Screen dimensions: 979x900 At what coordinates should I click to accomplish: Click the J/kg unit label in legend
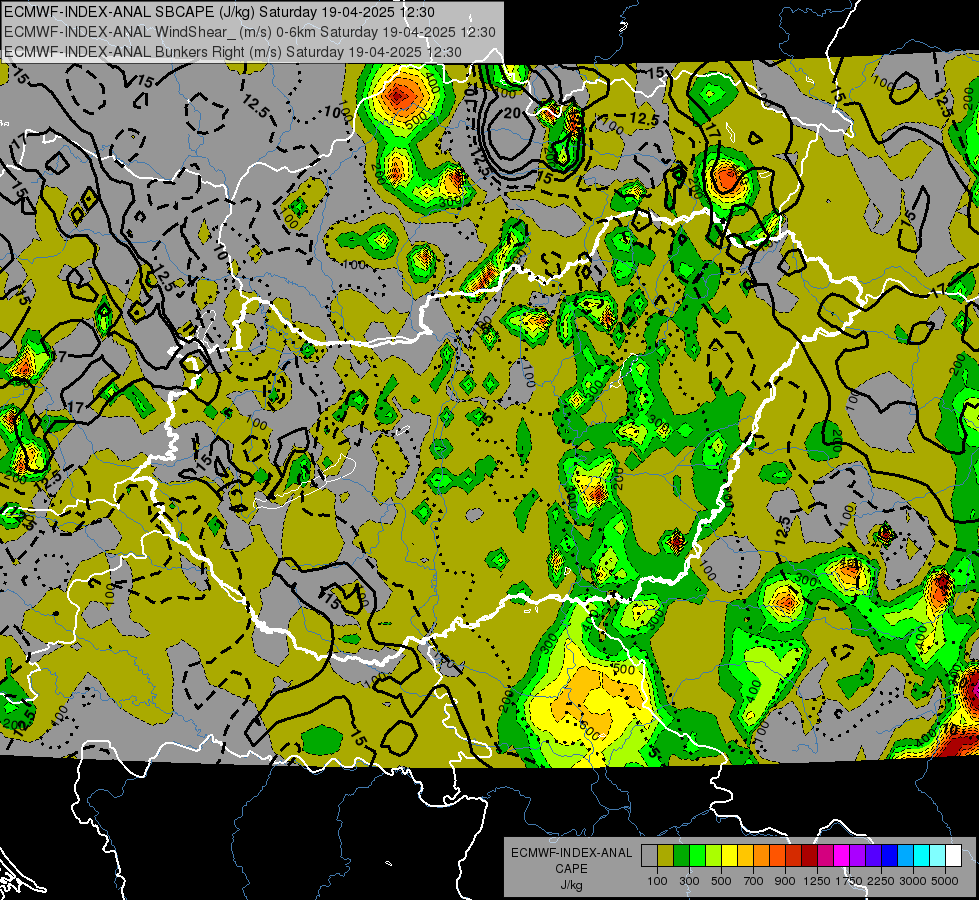point(571,885)
